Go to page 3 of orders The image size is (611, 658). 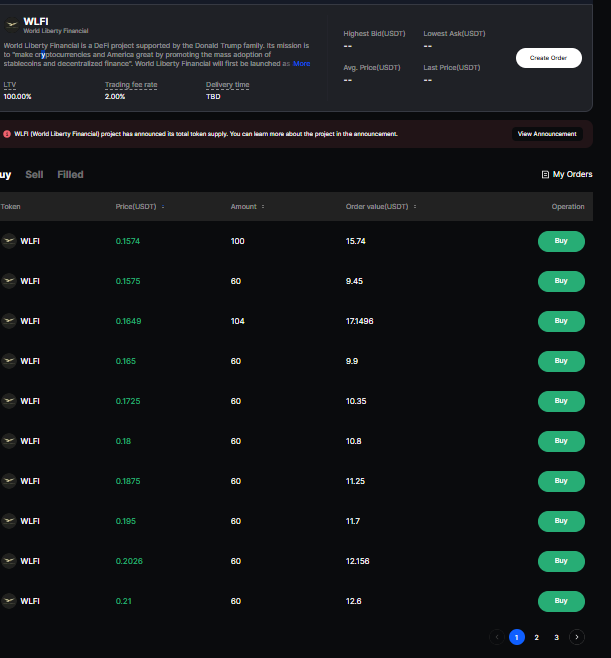point(556,637)
